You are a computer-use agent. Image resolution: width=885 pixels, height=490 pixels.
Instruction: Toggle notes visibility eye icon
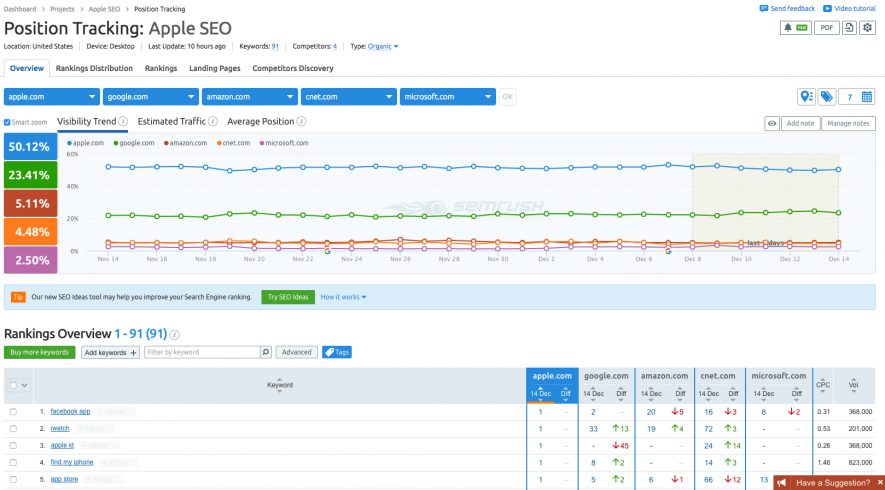tap(772, 123)
